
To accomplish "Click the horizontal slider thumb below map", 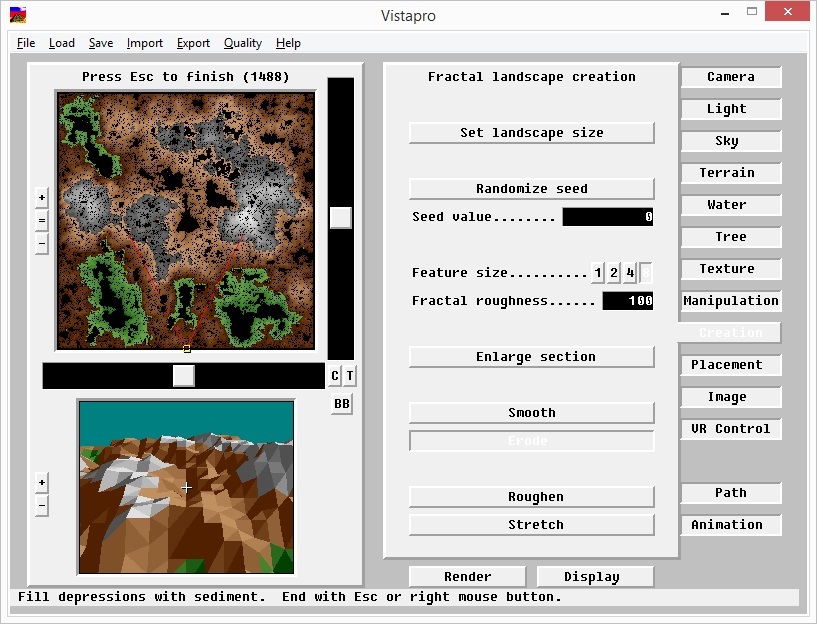I will [x=183, y=376].
